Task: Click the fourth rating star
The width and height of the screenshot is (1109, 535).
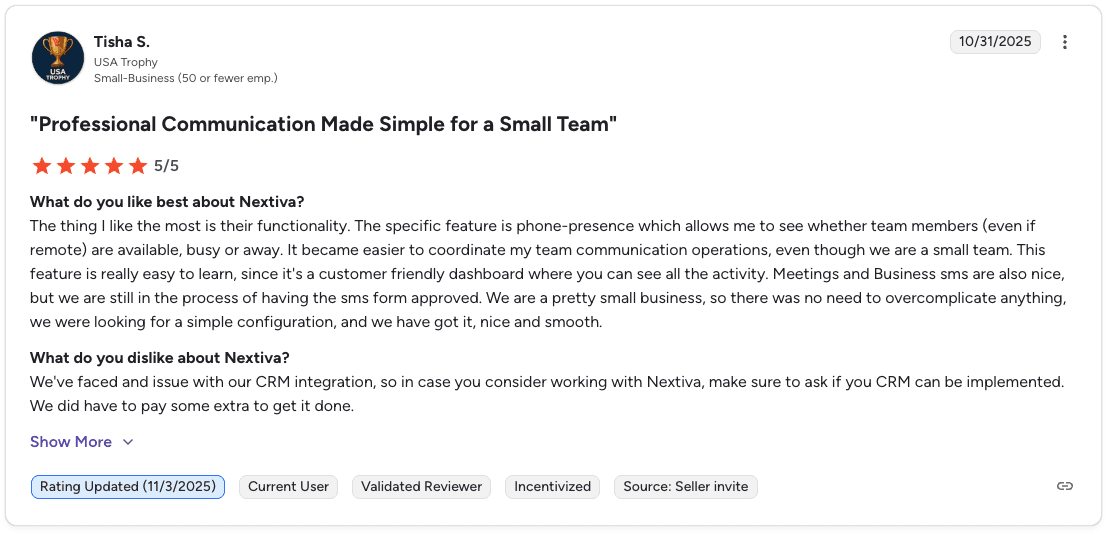Action: click(x=113, y=166)
